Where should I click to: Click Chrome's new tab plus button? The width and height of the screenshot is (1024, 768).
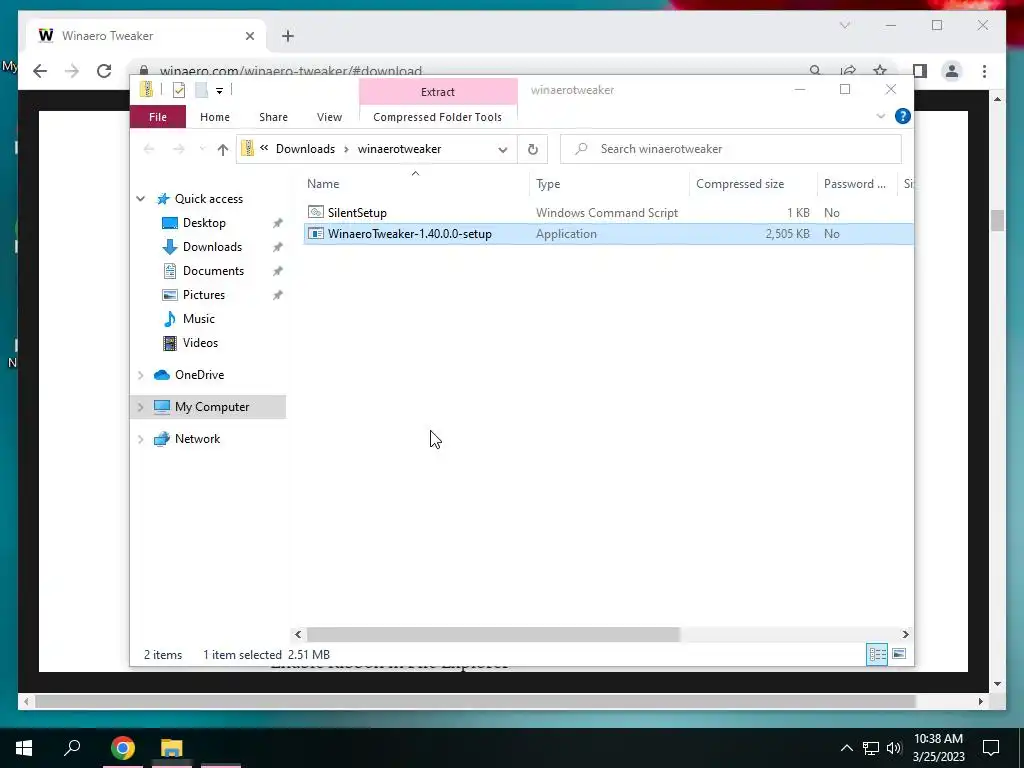click(288, 36)
